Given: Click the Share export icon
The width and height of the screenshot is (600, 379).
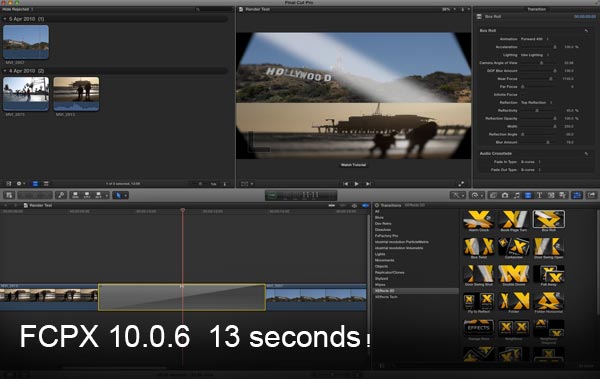Looking at the screenshot, I should 592,195.
